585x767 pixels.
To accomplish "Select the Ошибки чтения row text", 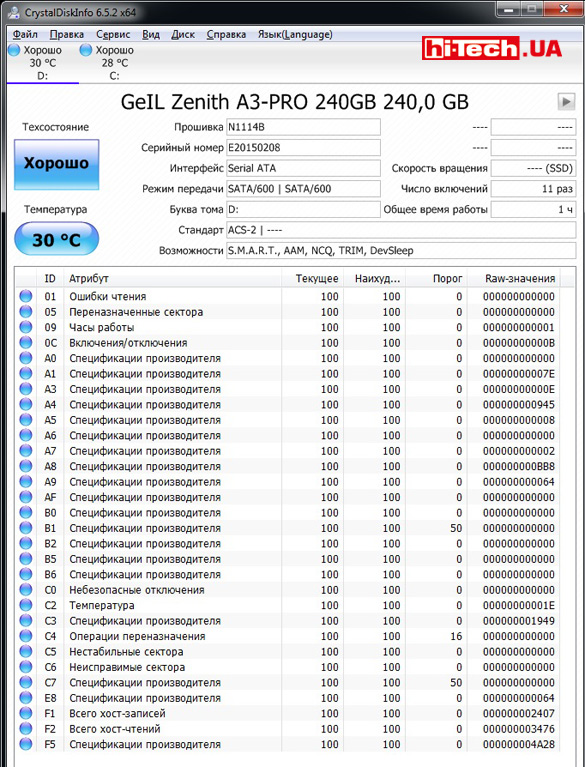I will pyautogui.click(x=108, y=296).
